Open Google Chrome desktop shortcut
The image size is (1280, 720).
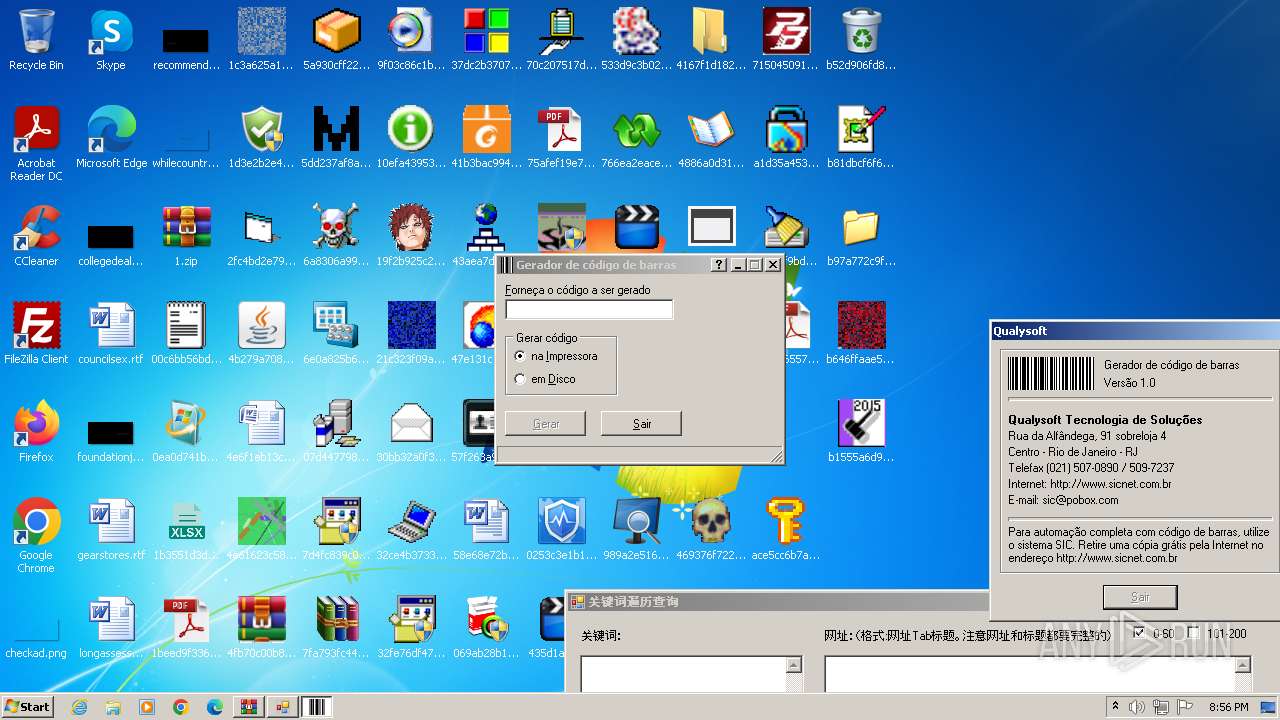point(36,536)
